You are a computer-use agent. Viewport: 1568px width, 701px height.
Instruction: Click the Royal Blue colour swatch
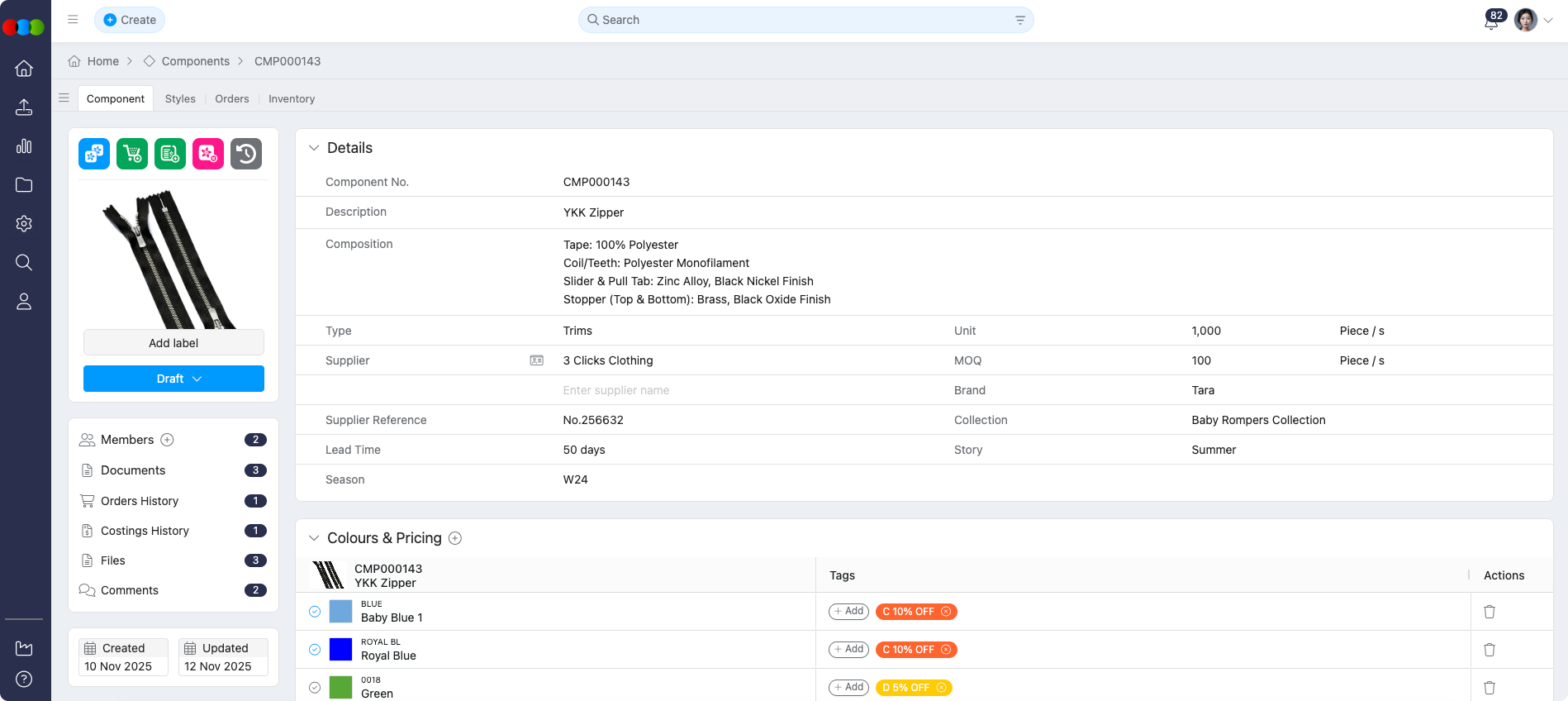(x=340, y=650)
